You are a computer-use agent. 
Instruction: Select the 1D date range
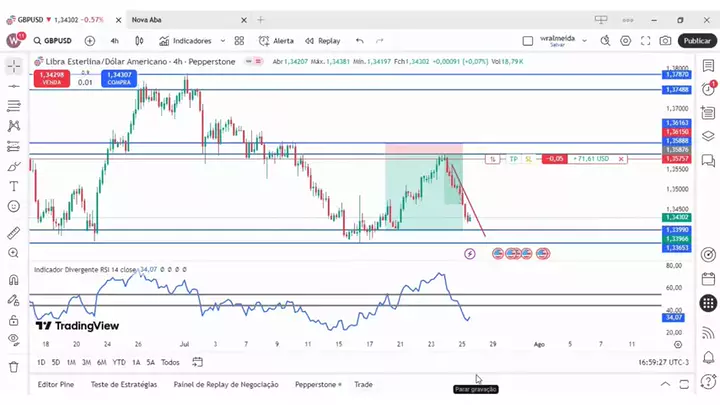(x=41, y=362)
